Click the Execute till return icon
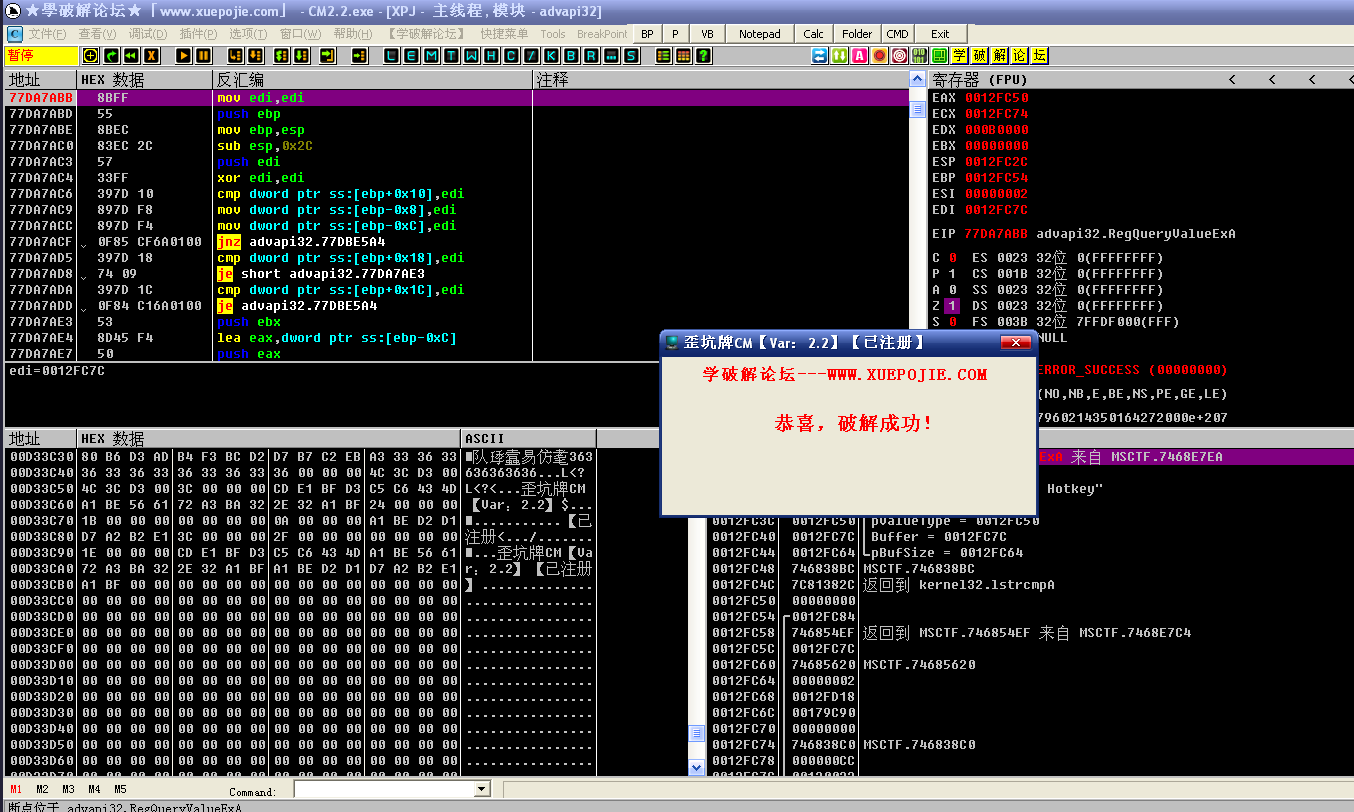Screen dimensions: 1354x812 327,56
